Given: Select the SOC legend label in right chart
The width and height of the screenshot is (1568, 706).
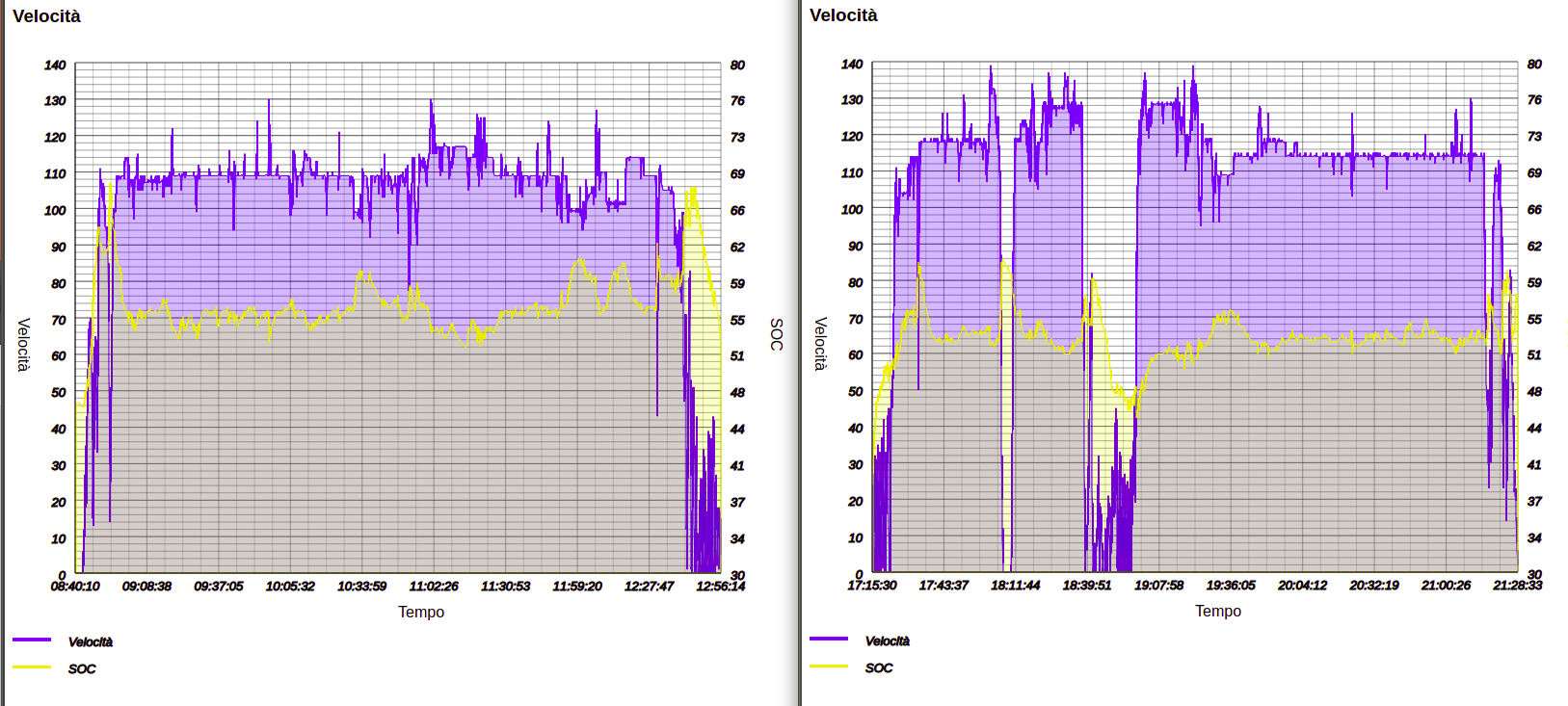Looking at the screenshot, I should coord(879,667).
